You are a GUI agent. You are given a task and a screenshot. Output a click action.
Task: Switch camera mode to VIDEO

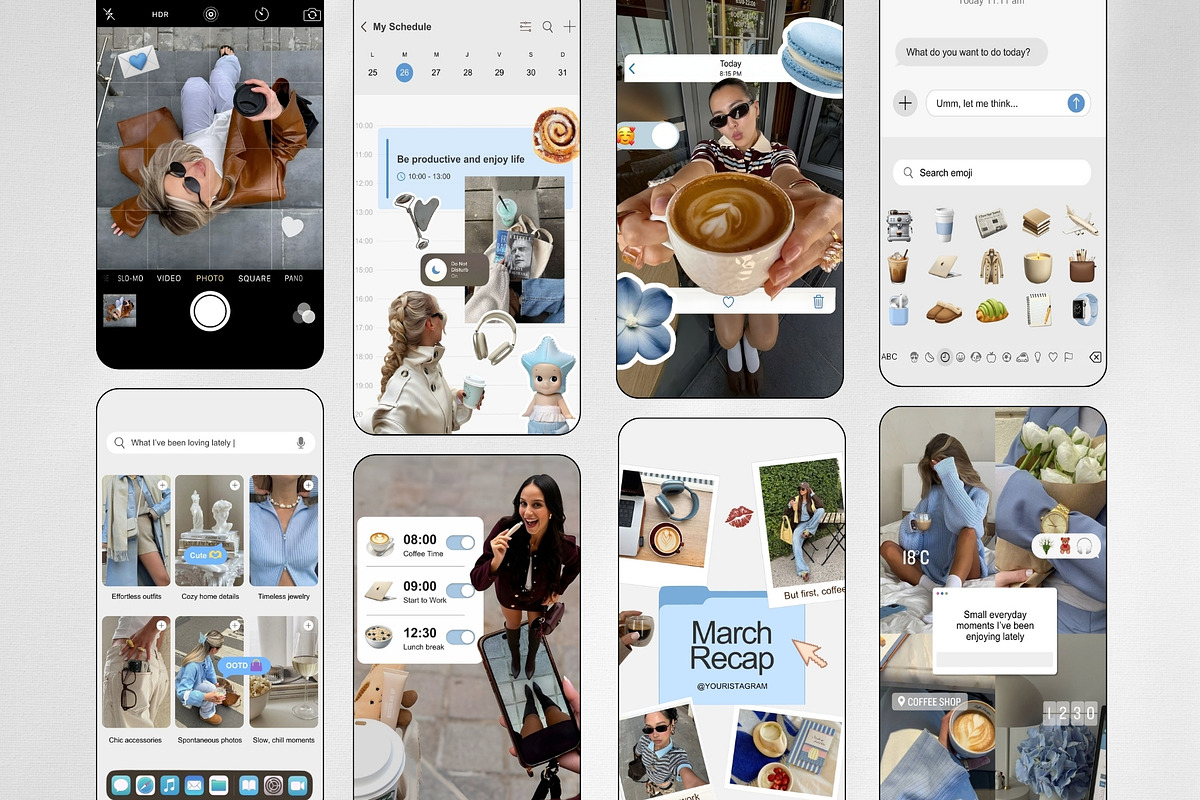pos(169,278)
